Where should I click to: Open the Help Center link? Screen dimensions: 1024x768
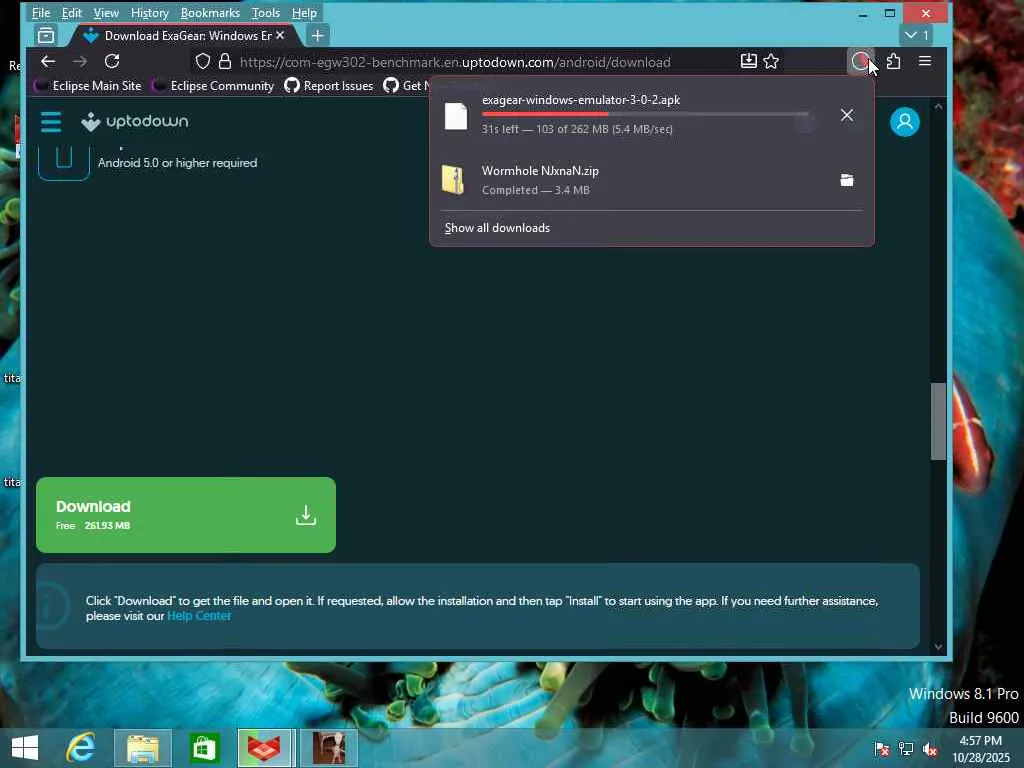click(199, 616)
